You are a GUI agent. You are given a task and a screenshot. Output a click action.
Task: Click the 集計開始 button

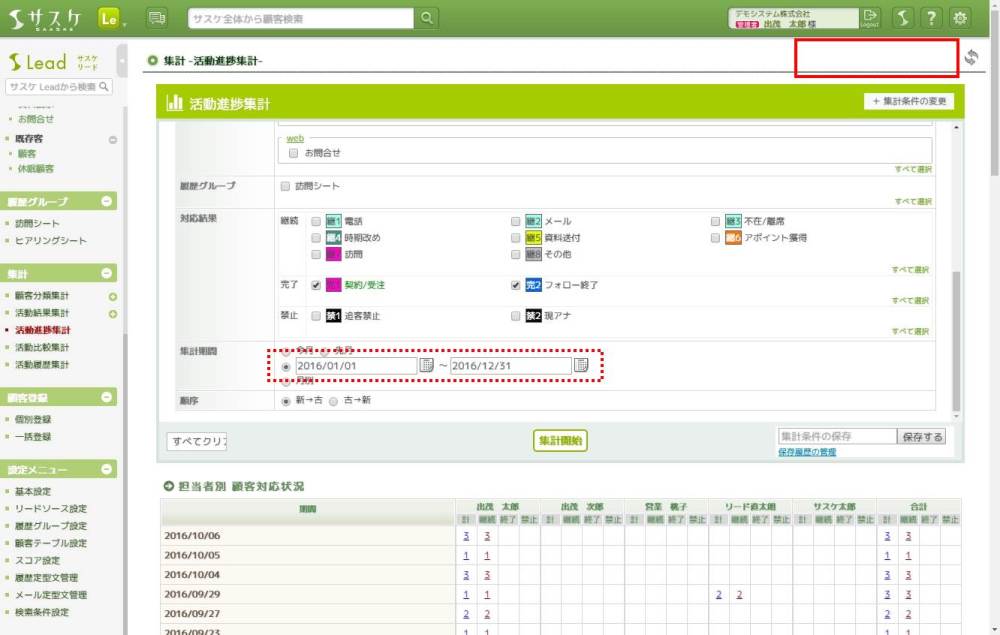(x=560, y=440)
